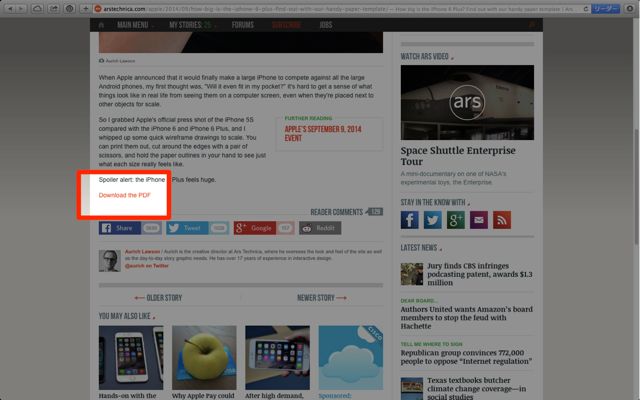
Task: Open the green apple Apple Pay thumbnail
Action: coord(204,358)
